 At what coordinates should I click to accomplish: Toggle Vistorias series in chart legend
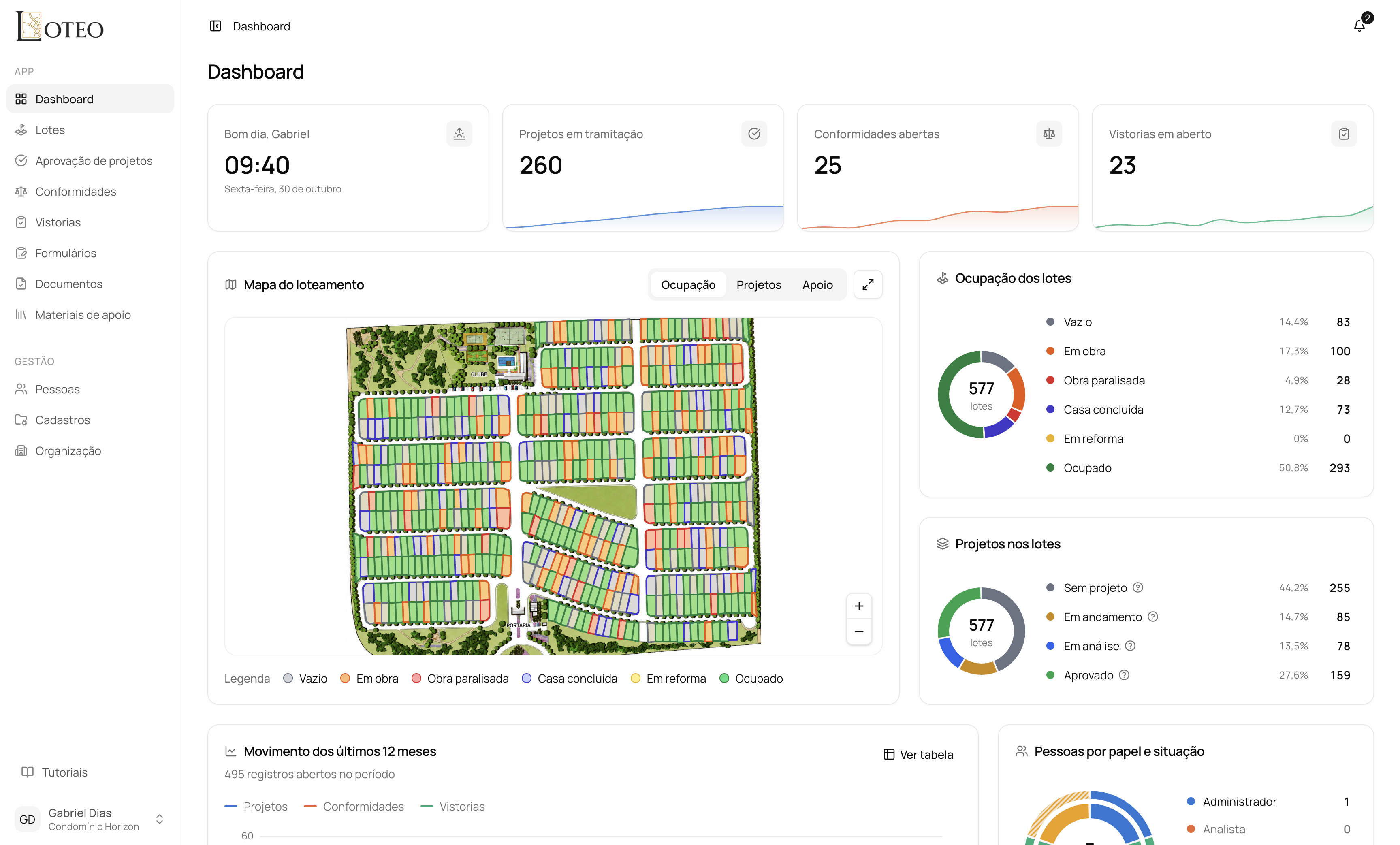(x=453, y=807)
